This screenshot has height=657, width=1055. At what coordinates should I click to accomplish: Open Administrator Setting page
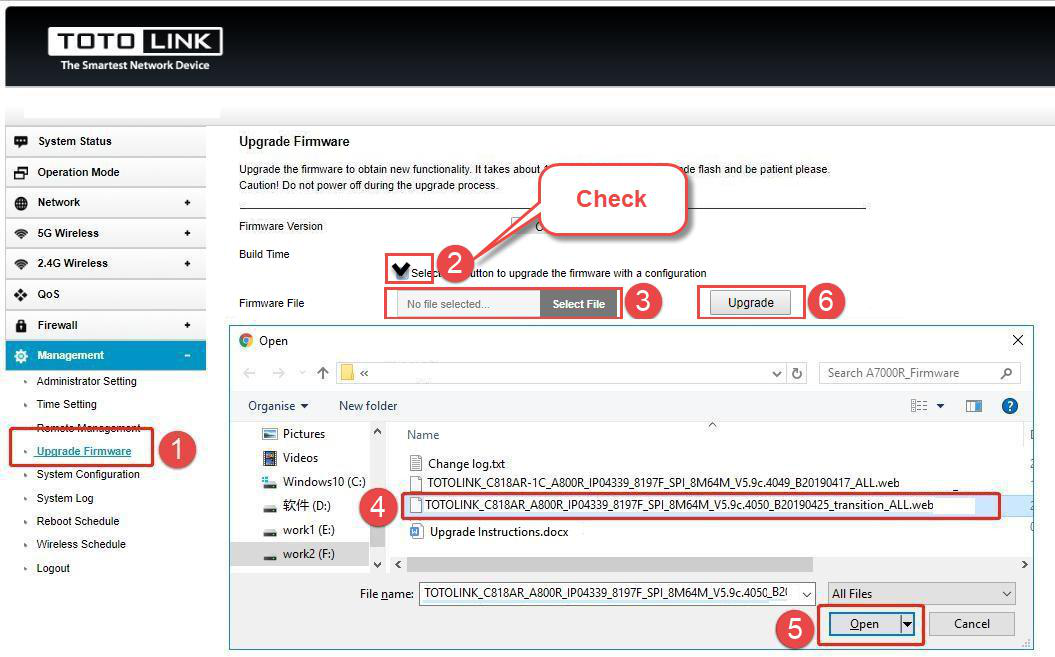(87, 382)
